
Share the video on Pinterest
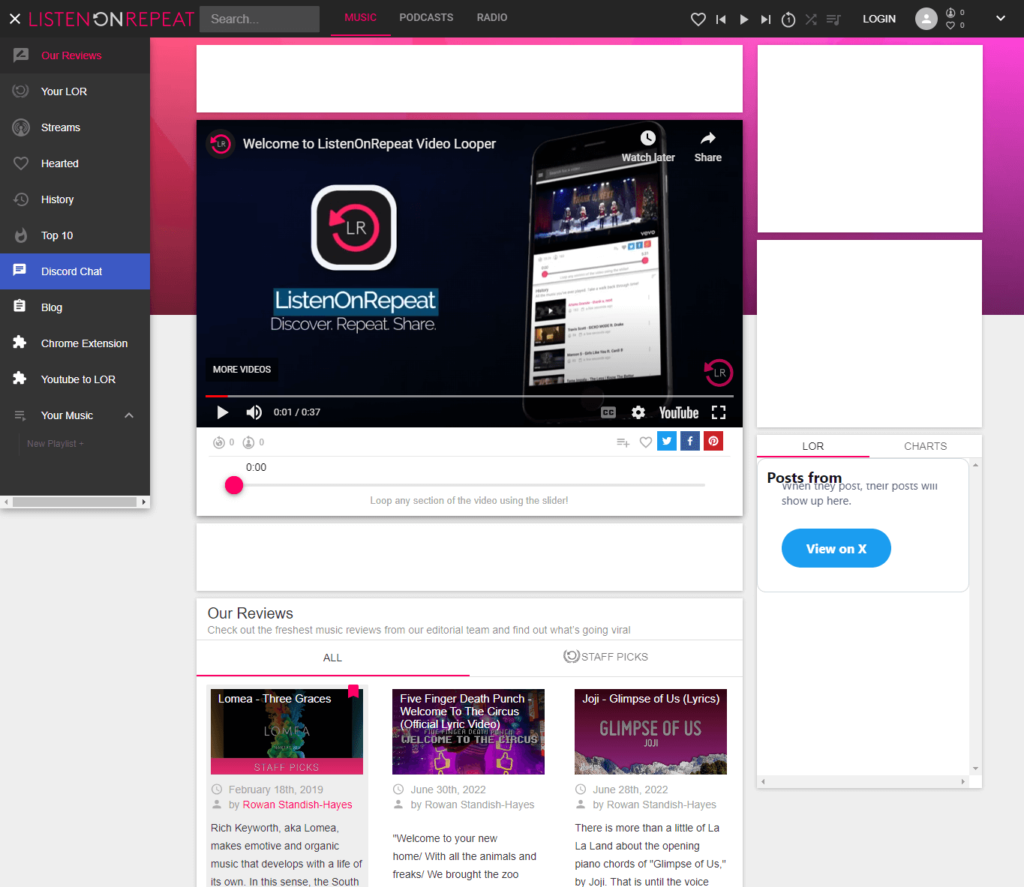point(713,441)
